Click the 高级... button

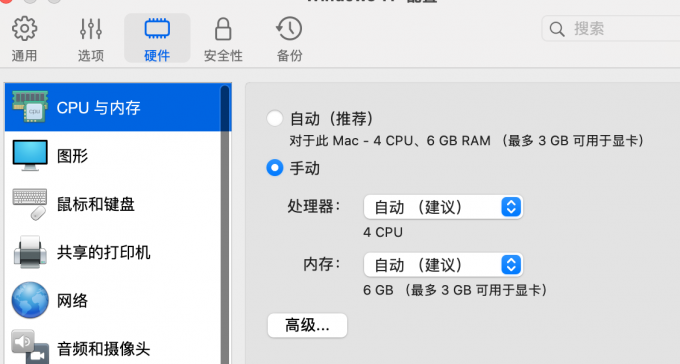pyautogui.click(x=307, y=325)
